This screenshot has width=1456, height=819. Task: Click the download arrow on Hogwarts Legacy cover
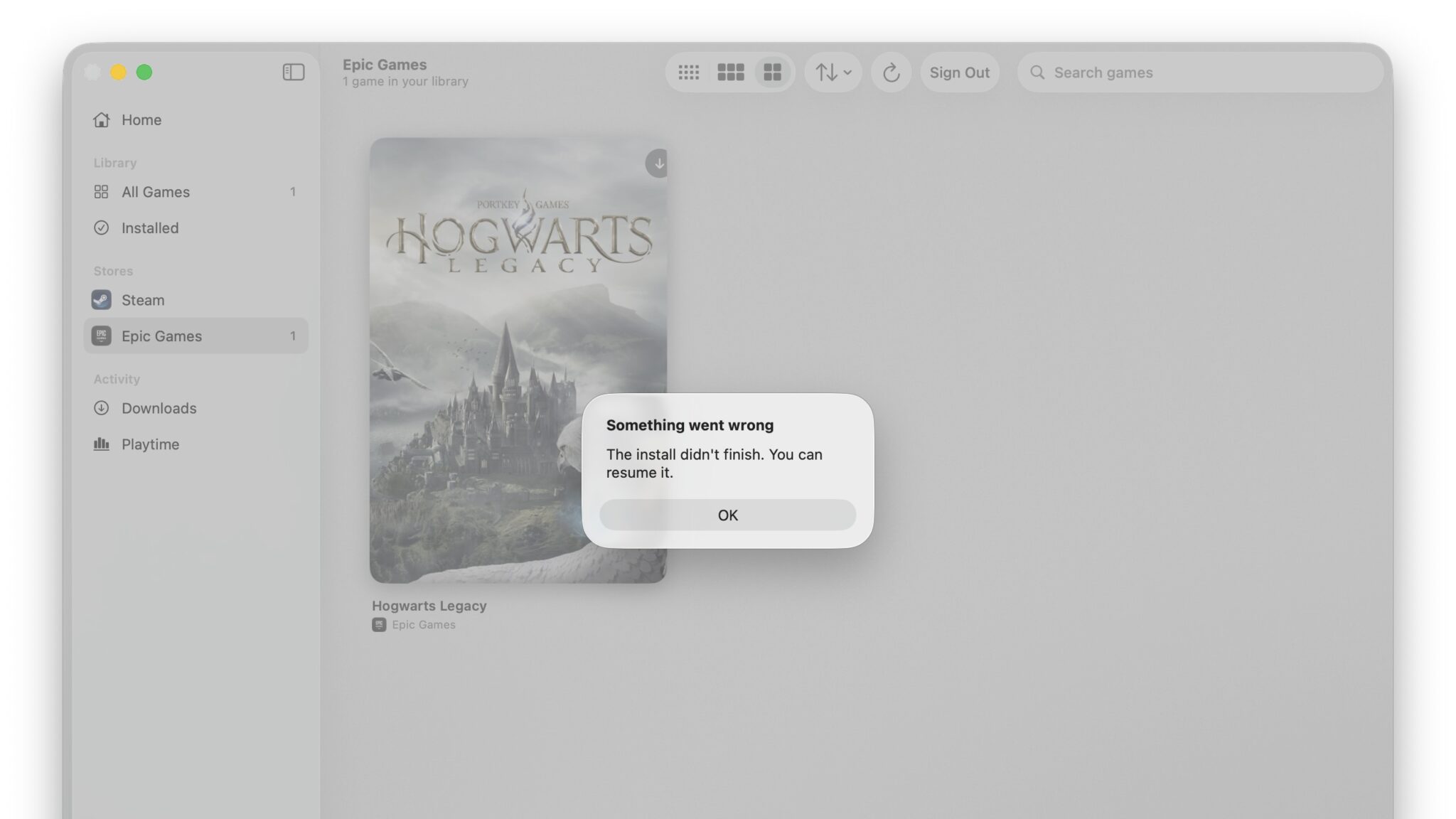click(658, 163)
